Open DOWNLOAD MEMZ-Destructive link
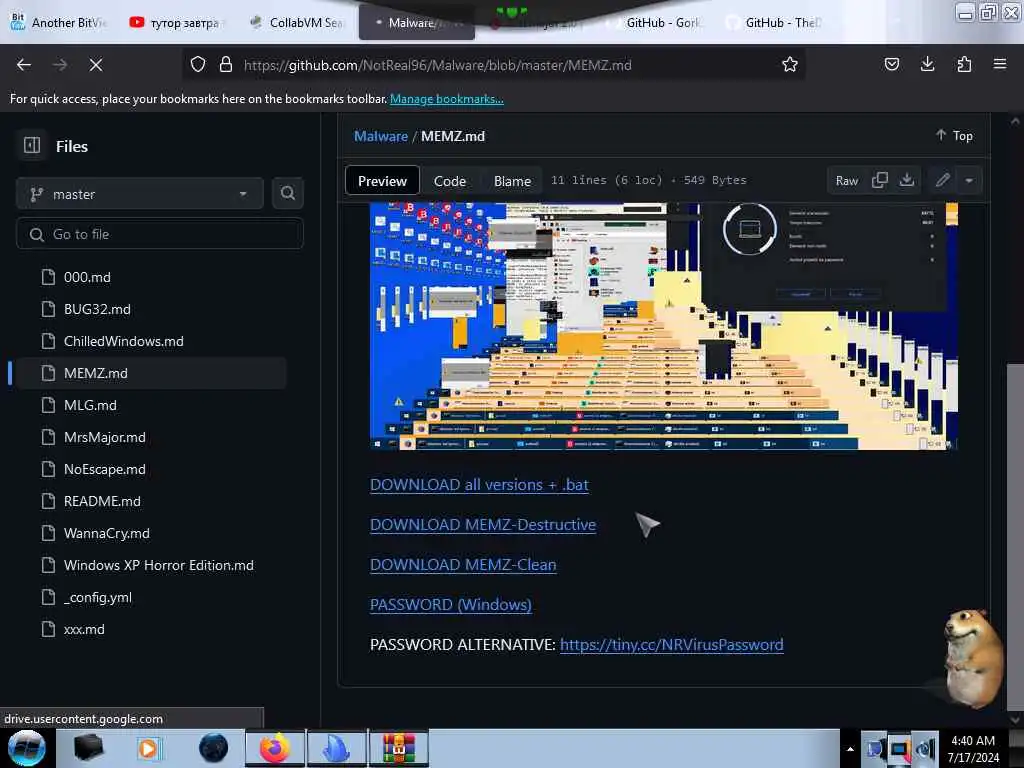The image size is (1024, 768). tap(483, 524)
